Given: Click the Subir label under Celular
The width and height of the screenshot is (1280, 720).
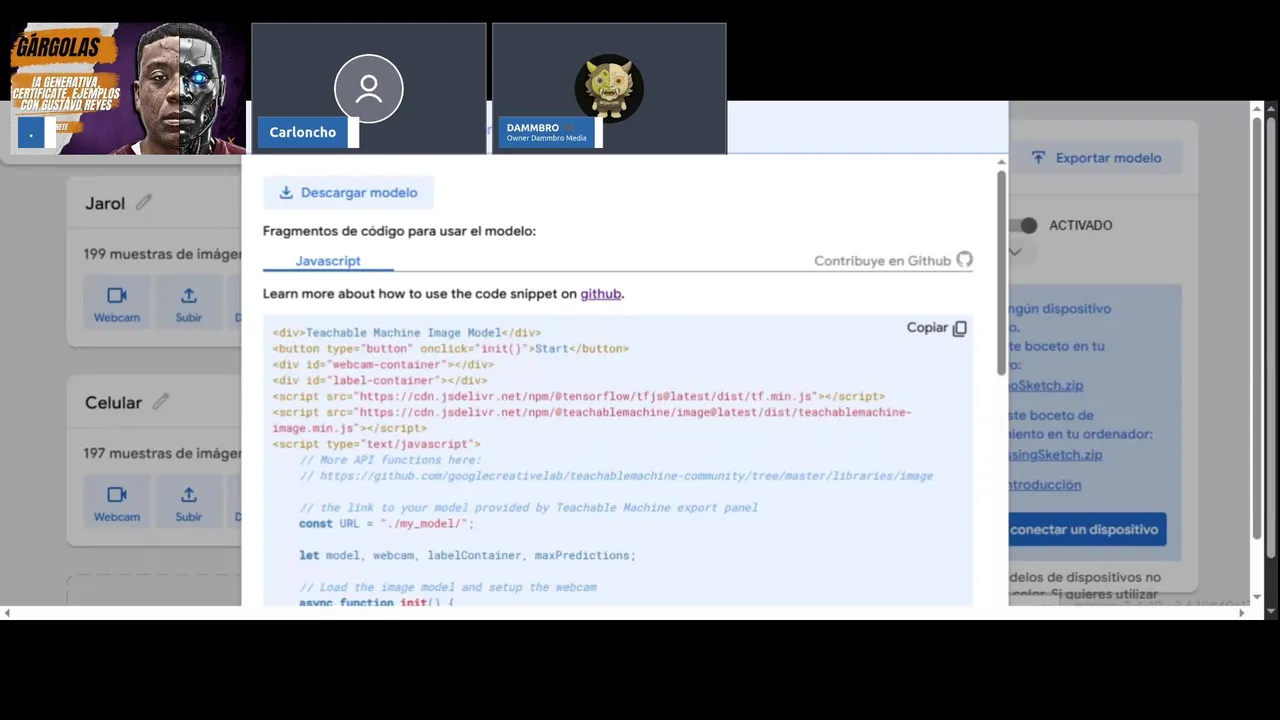Looking at the screenshot, I should pos(188,517).
